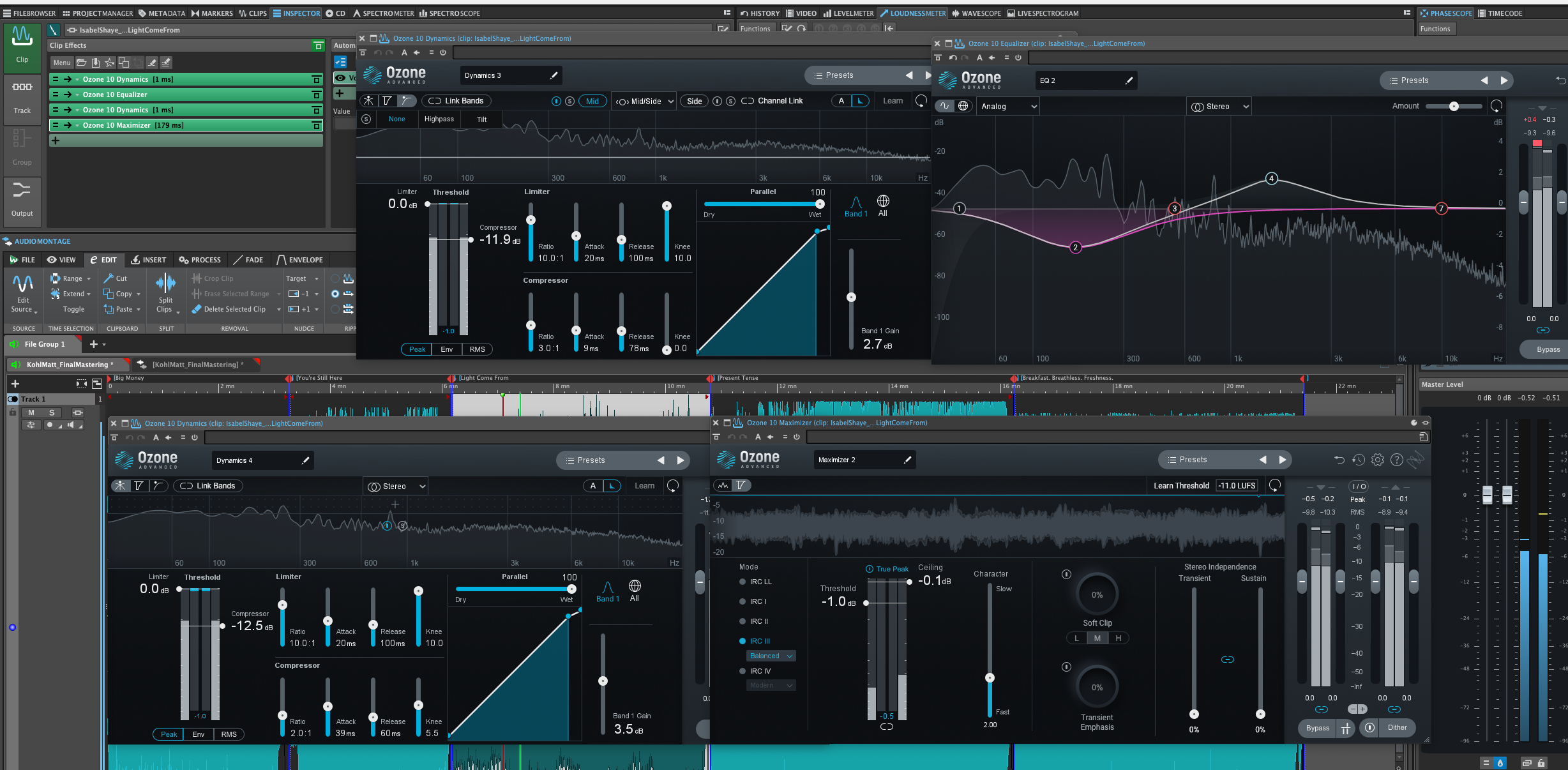This screenshot has width=1568, height=770.
Task: Open Mid/Side channel mode dropdown
Action: [x=644, y=101]
